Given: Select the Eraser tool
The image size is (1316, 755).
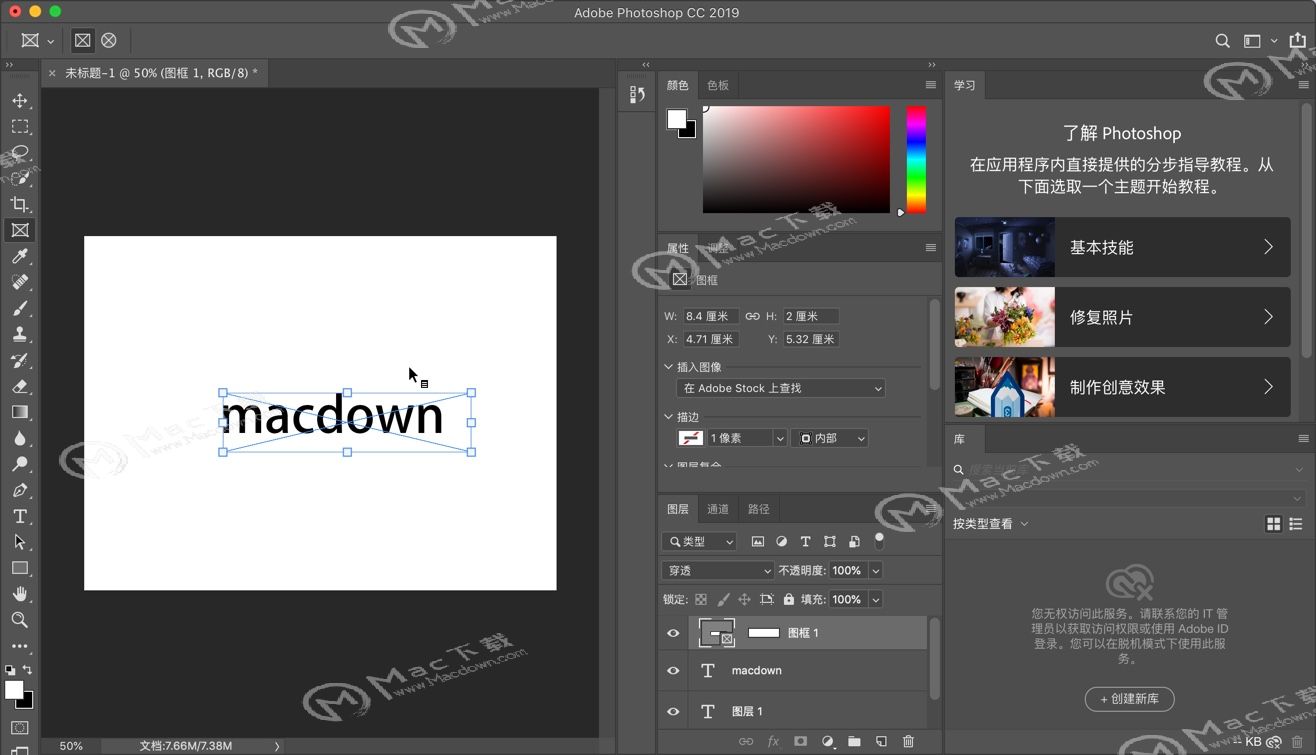Looking at the screenshot, I should (20, 387).
